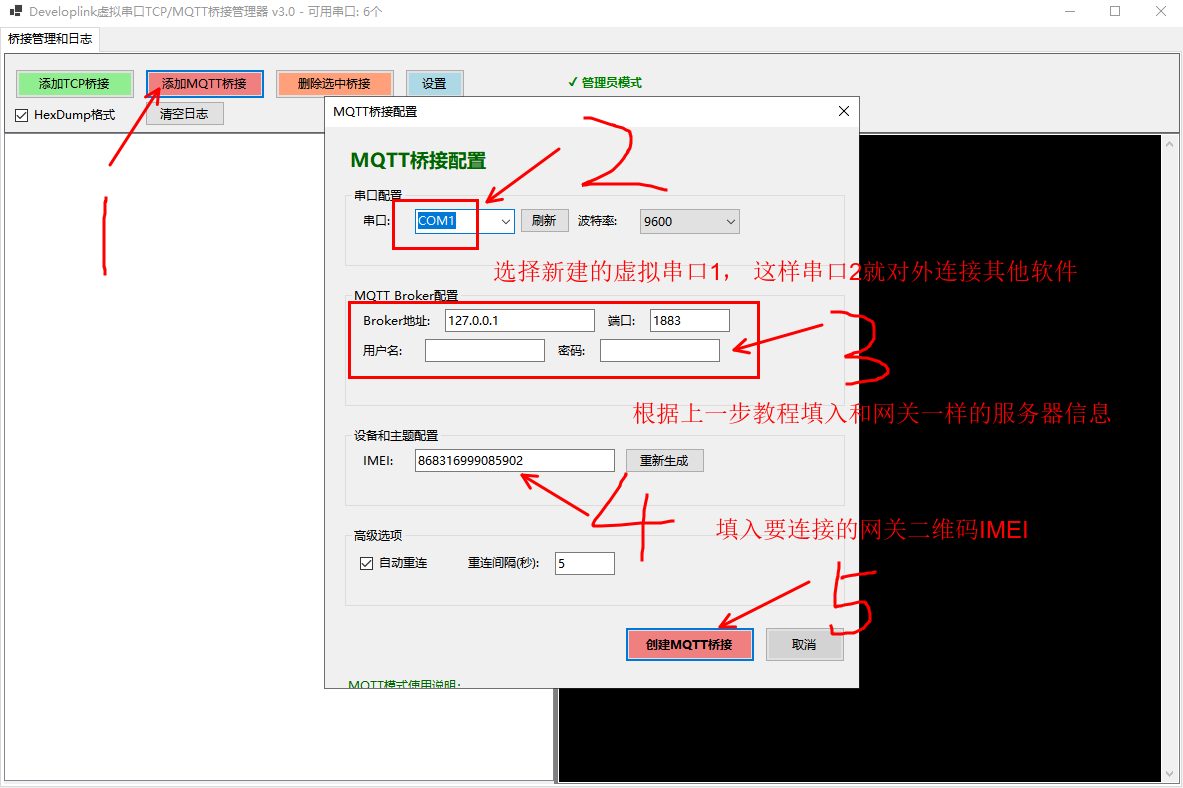Toggle the HexDump格式 checkbox

pyautogui.click(x=22, y=115)
